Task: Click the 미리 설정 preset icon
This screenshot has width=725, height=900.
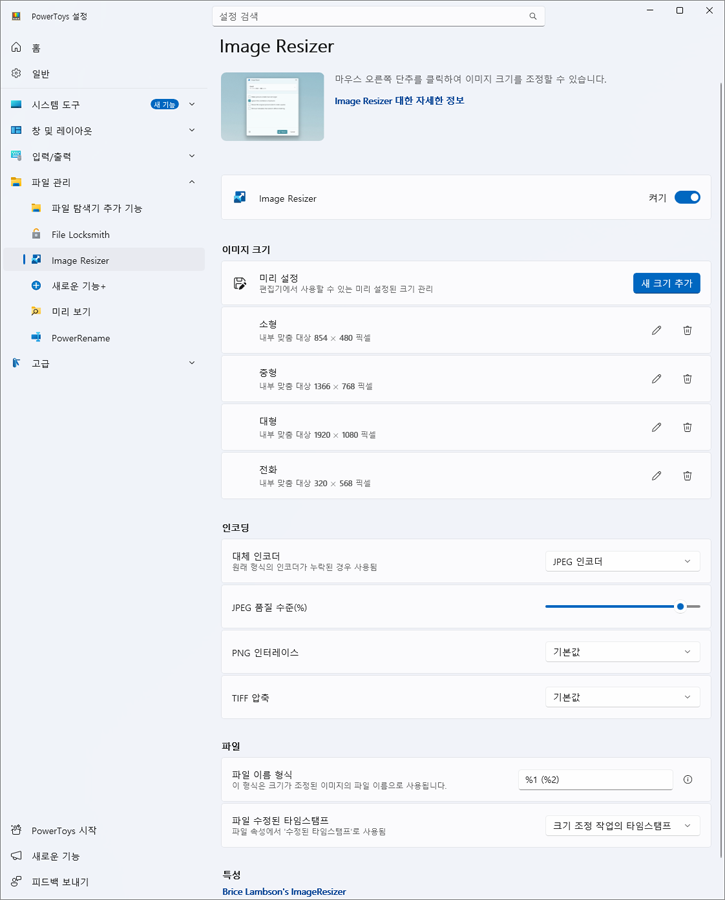Action: (x=239, y=283)
